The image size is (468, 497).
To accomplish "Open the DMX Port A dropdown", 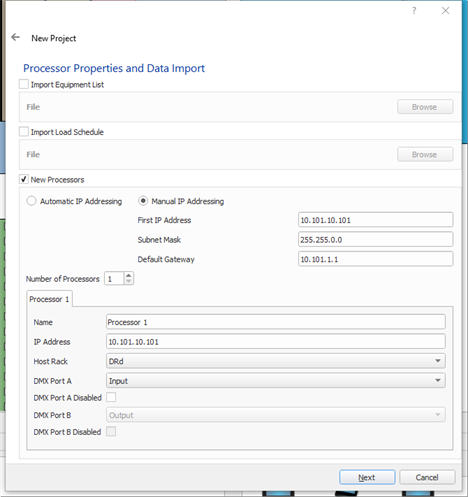I will [x=276, y=381].
